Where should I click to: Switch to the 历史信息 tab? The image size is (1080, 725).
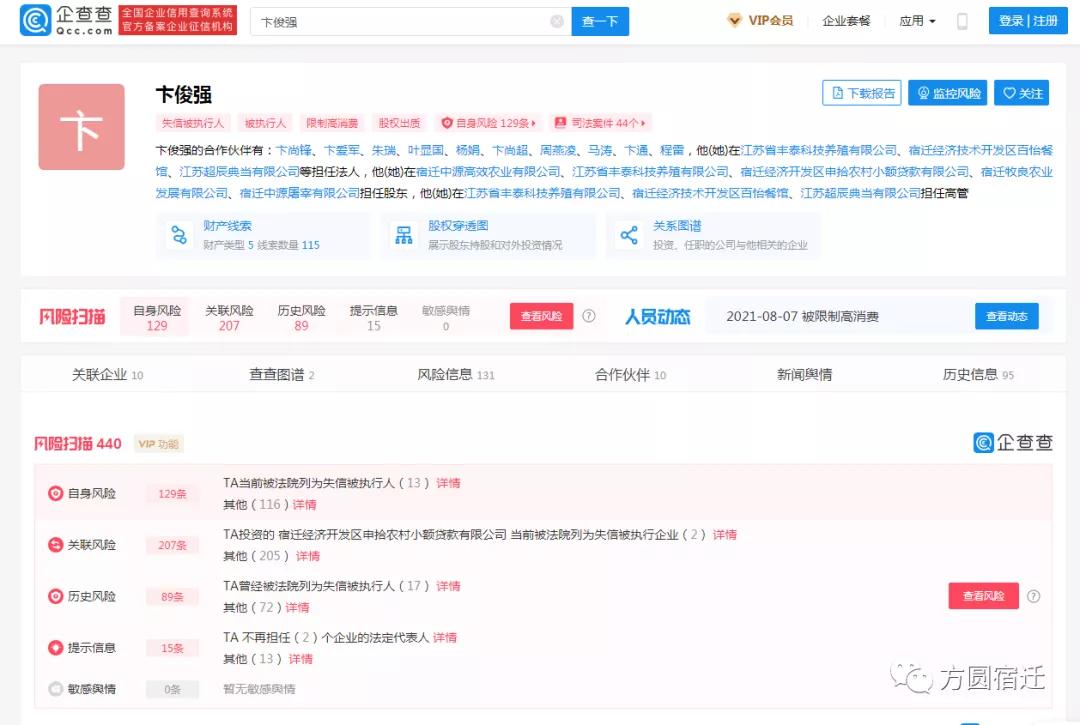(978, 375)
